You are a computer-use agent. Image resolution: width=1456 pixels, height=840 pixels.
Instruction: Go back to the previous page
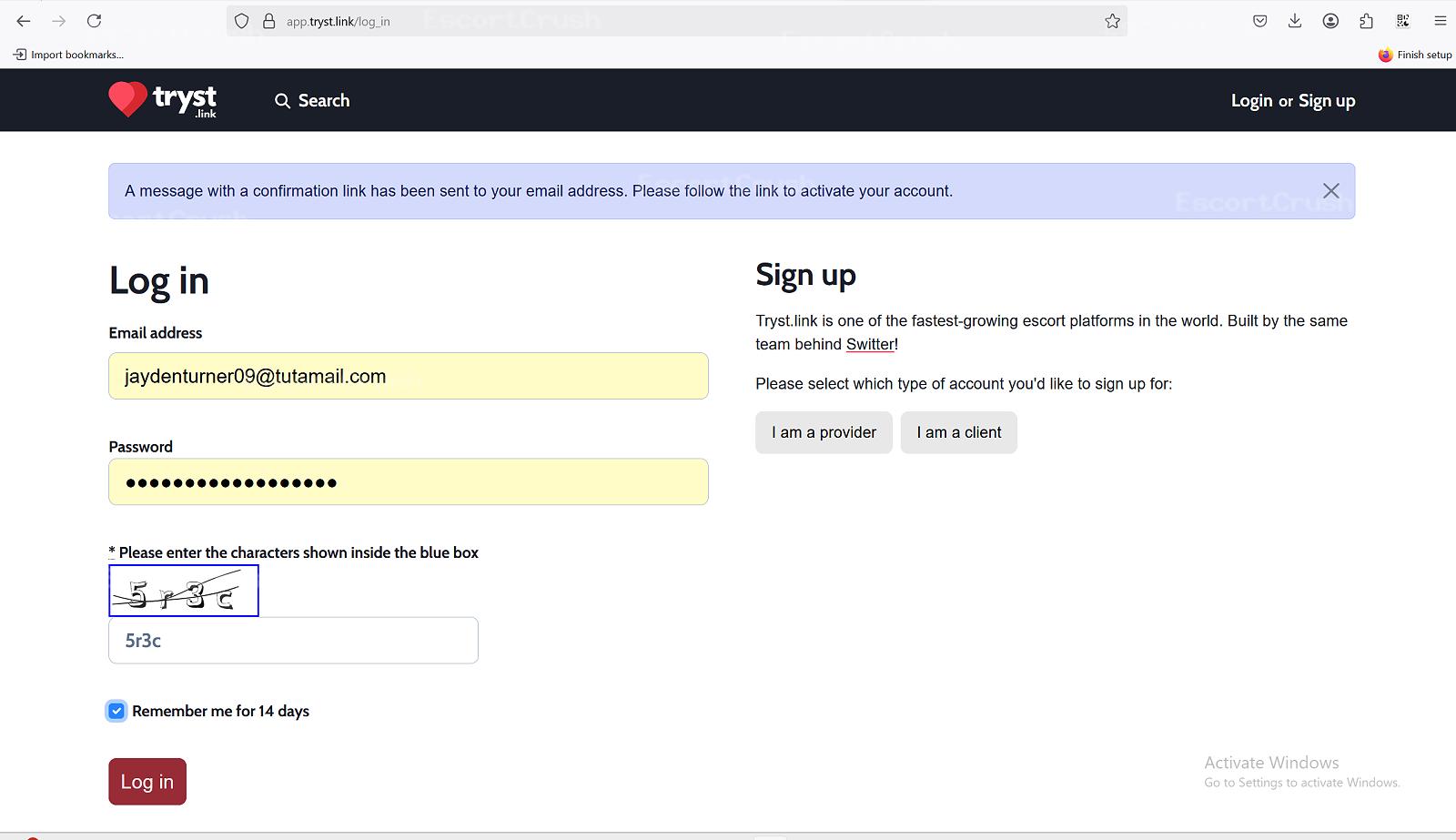click(x=24, y=21)
